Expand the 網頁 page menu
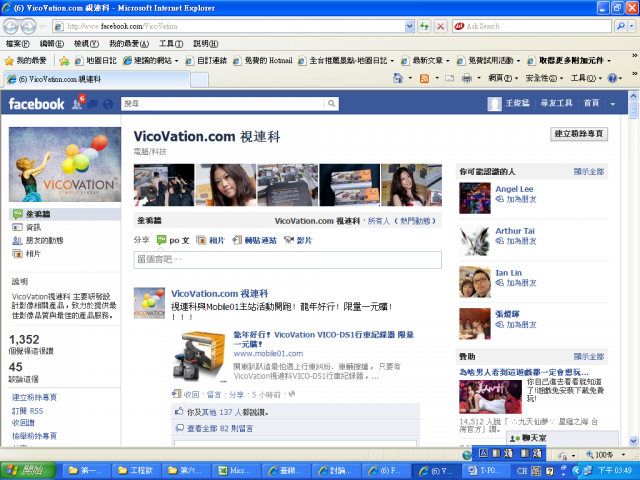 [x=503, y=78]
